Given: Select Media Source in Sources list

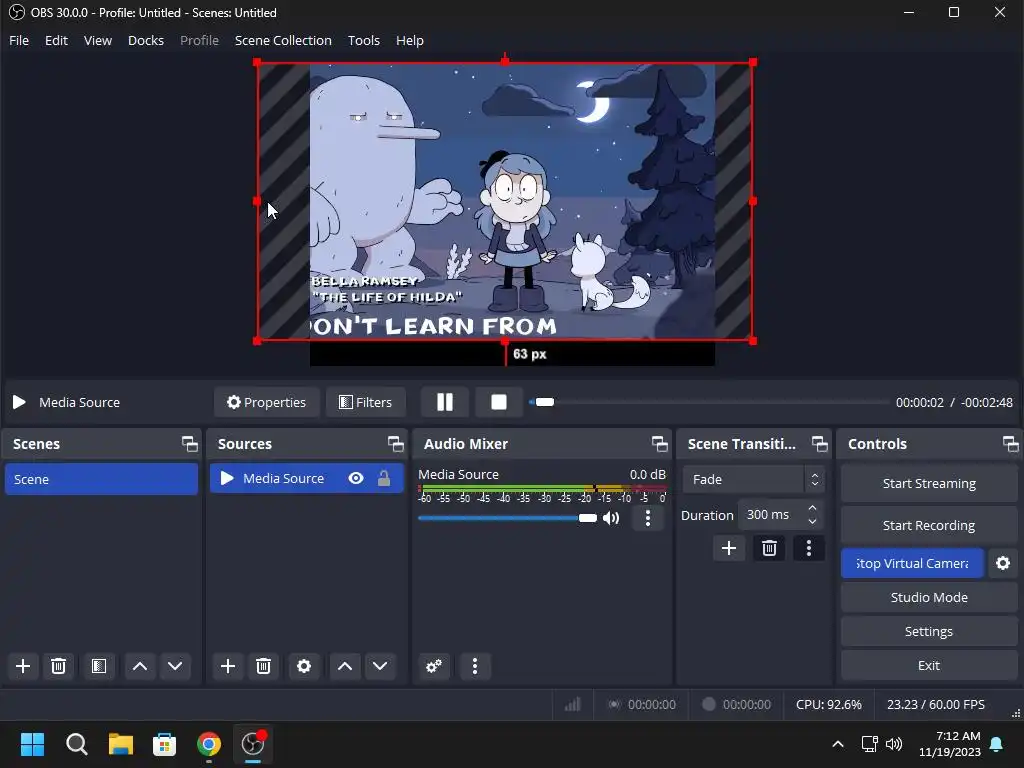Looking at the screenshot, I should pos(307,479).
